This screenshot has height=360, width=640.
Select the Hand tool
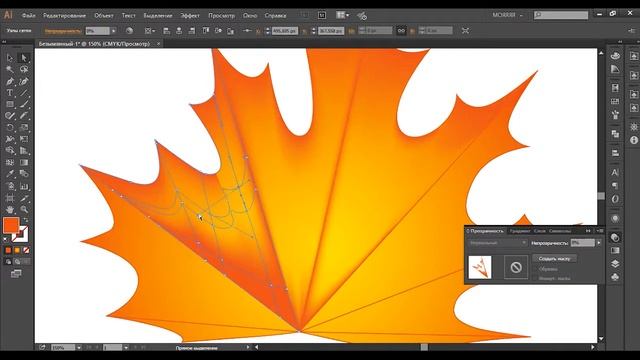click(10, 209)
